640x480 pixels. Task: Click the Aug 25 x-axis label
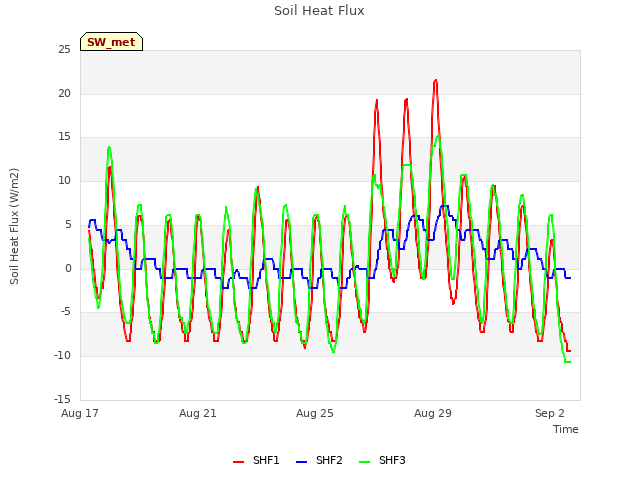(315, 413)
